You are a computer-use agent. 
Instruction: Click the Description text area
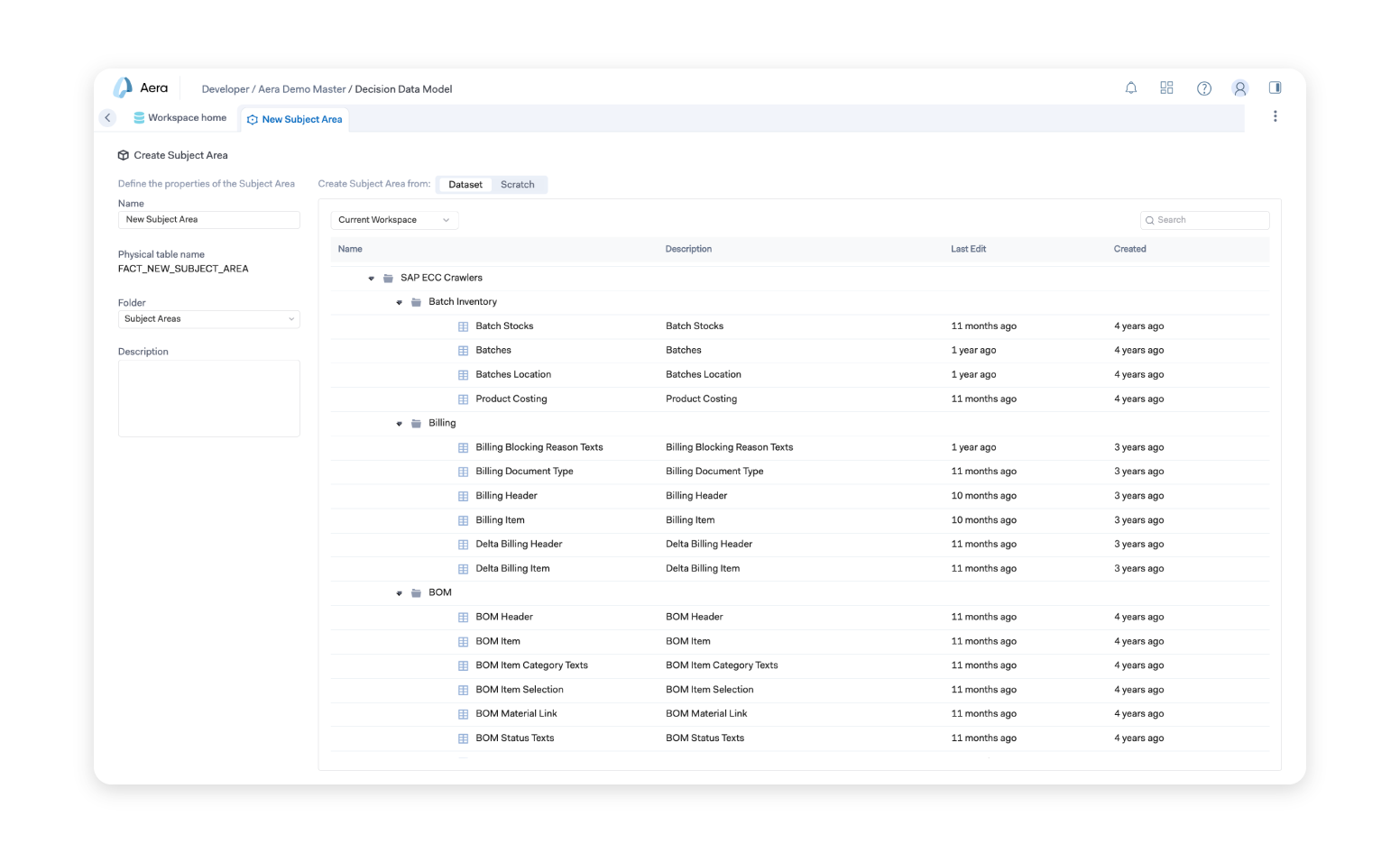[208, 399]
